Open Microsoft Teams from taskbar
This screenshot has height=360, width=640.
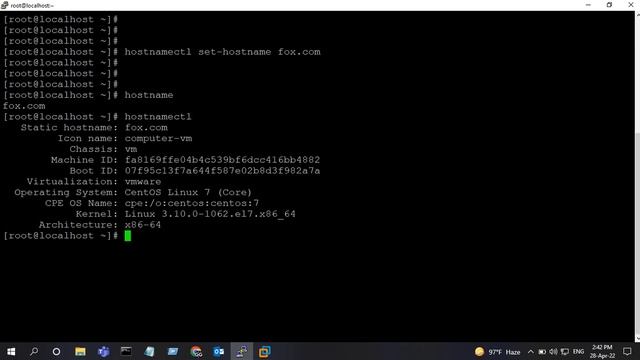tap(103, 351)
